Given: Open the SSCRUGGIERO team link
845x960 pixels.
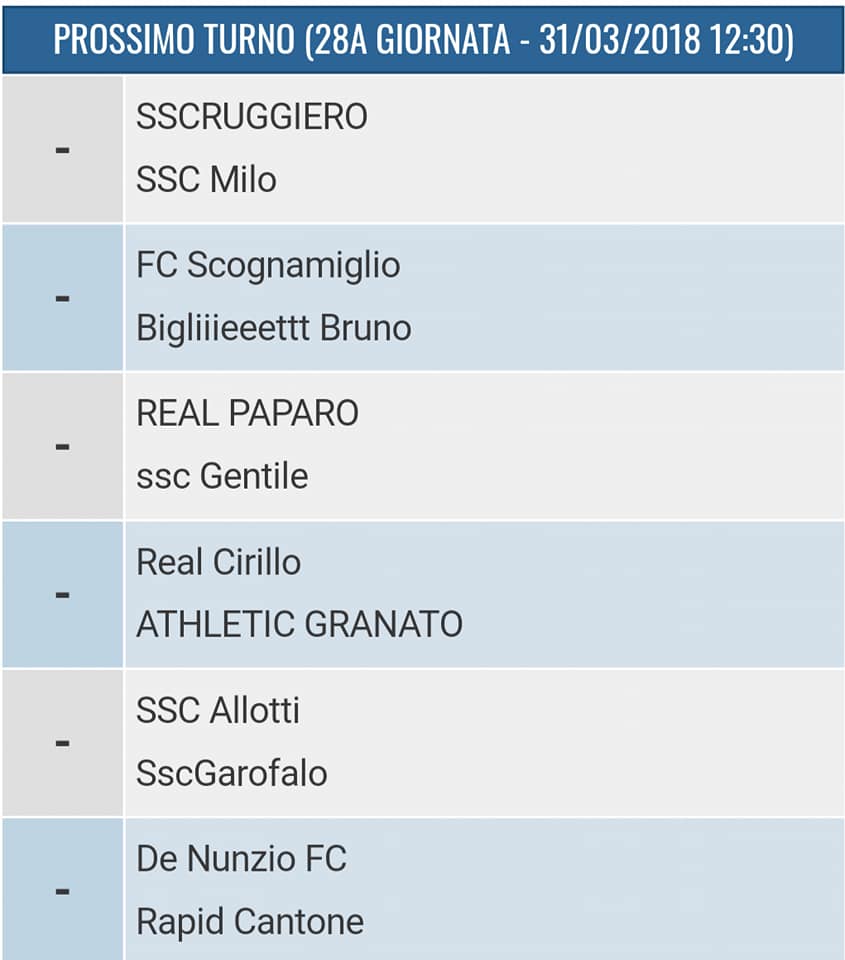Looking at the screenshot, I should click(251, 117).
